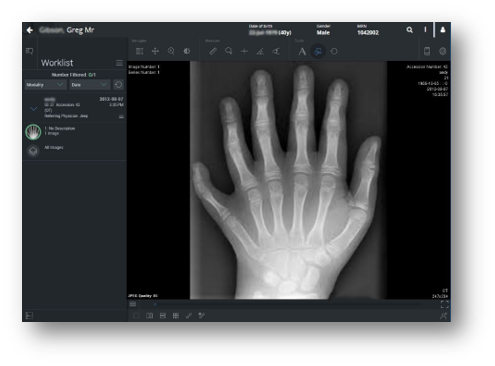Select the Zoom magnifier tool
The height and width of the screenshot is (366, 495).
[171, 51]
